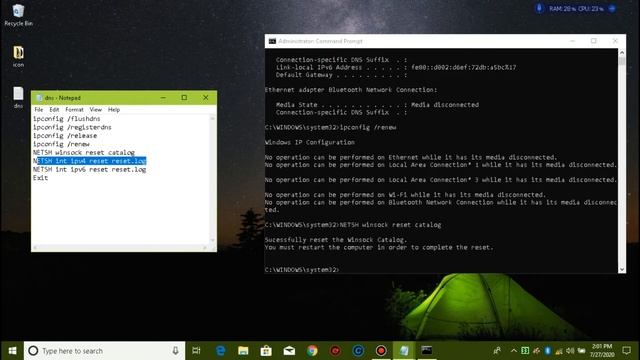The width and height of the screenshot is (640, 360).
Task: Click the Cortana circle in search box
Action: (x=33, y=351)
